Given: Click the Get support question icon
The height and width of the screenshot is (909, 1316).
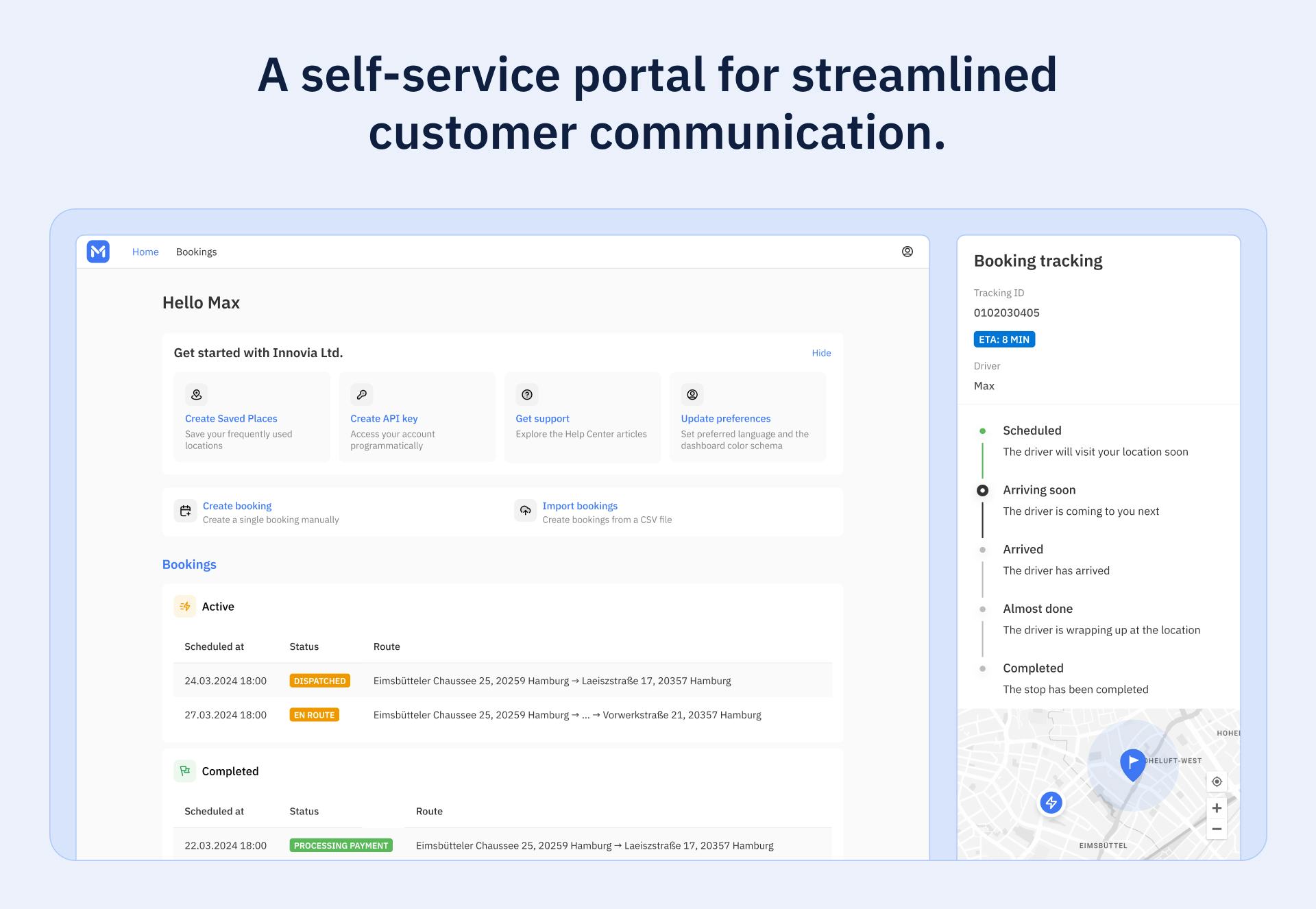Looking at the screenshot, I should pyautogui.click(x=526, y=394).
